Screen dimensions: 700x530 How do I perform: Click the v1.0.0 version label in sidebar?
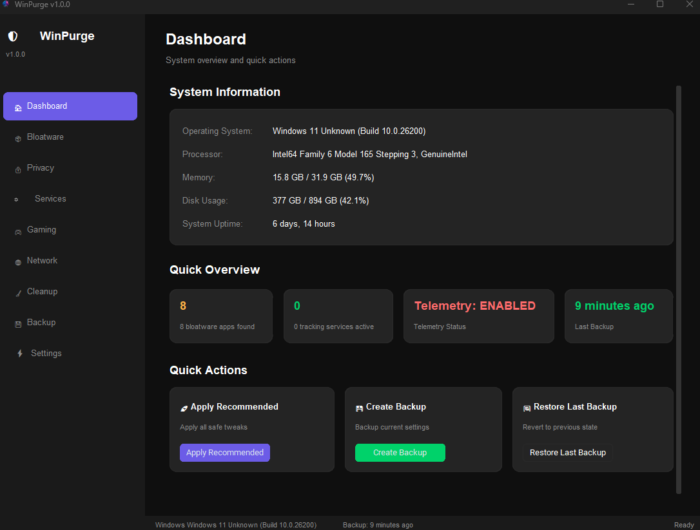pyautogui.click(x=16, y=54)
